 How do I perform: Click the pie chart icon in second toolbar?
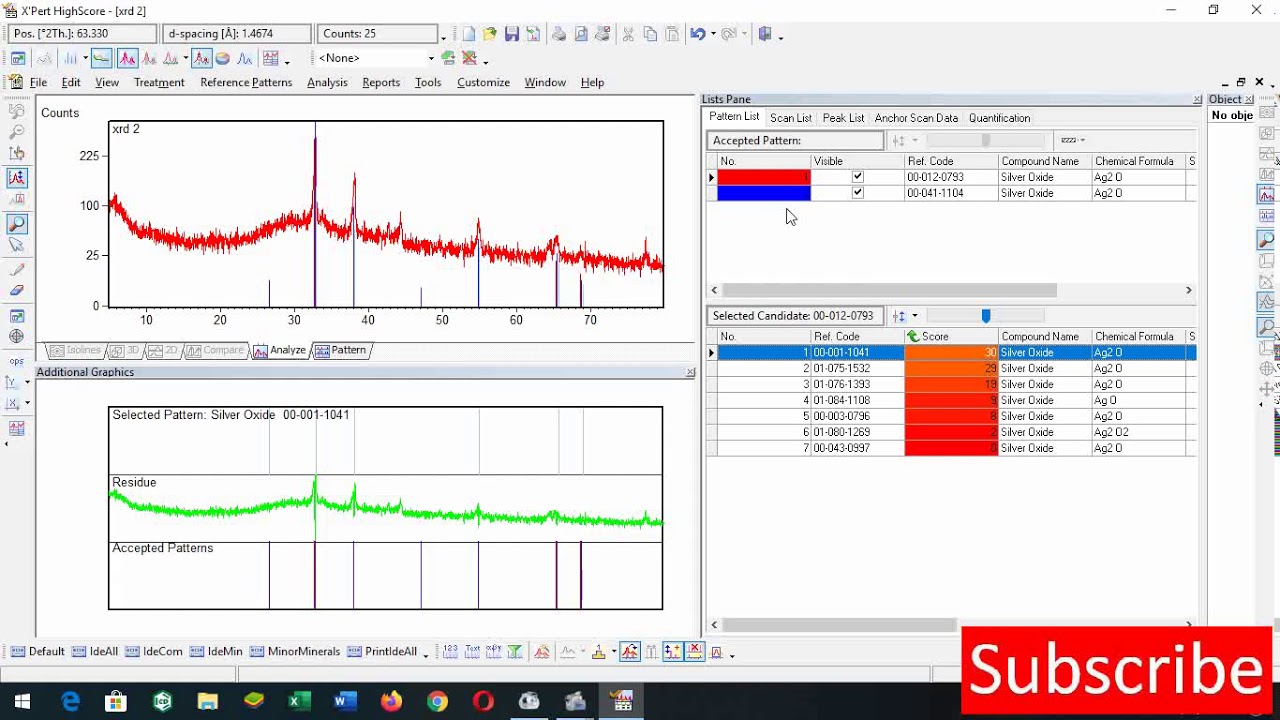tap(222, 58)
